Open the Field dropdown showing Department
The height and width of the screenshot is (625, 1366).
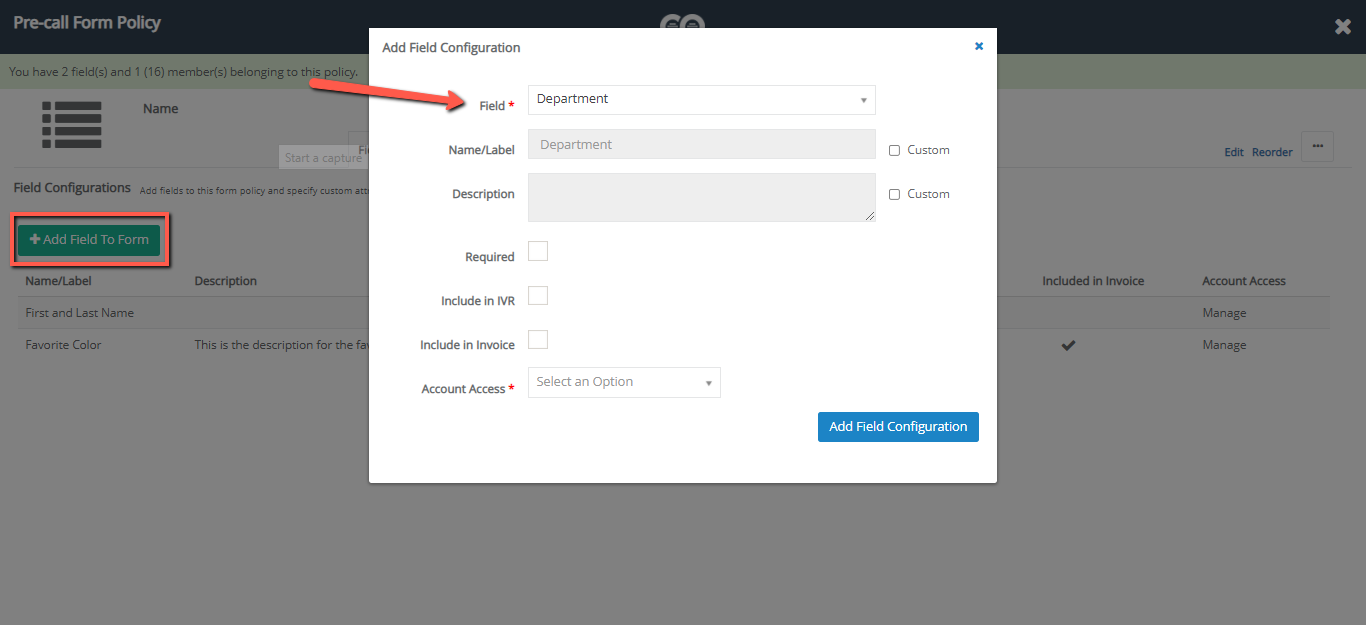pos(701,100)
